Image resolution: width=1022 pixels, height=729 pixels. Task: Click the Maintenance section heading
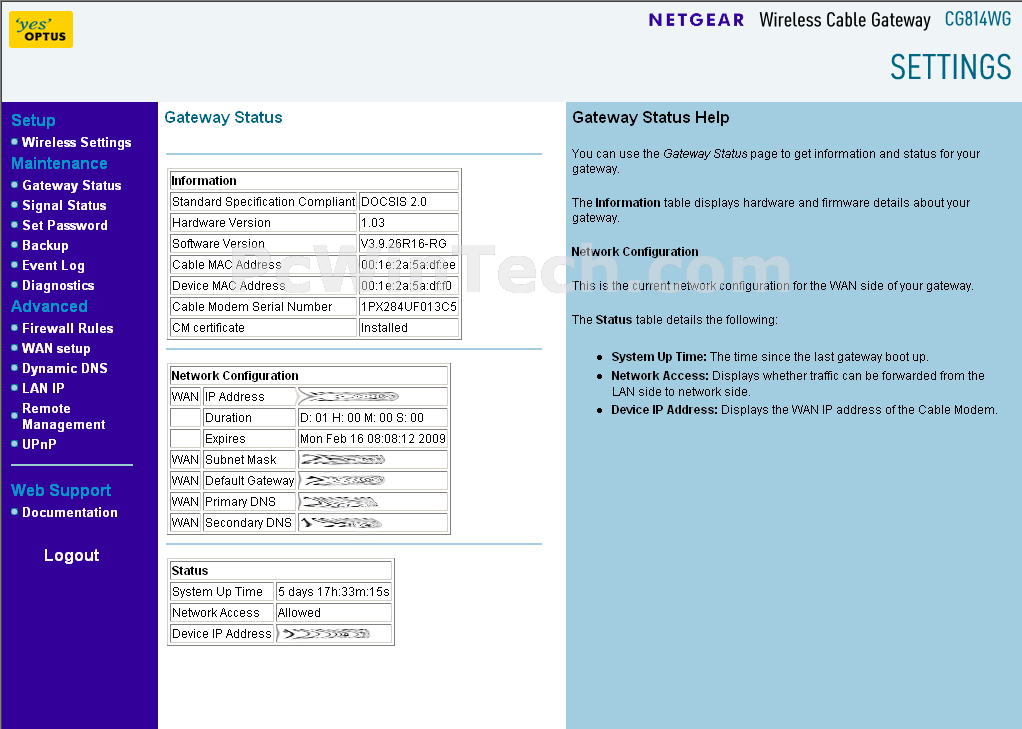59,163
